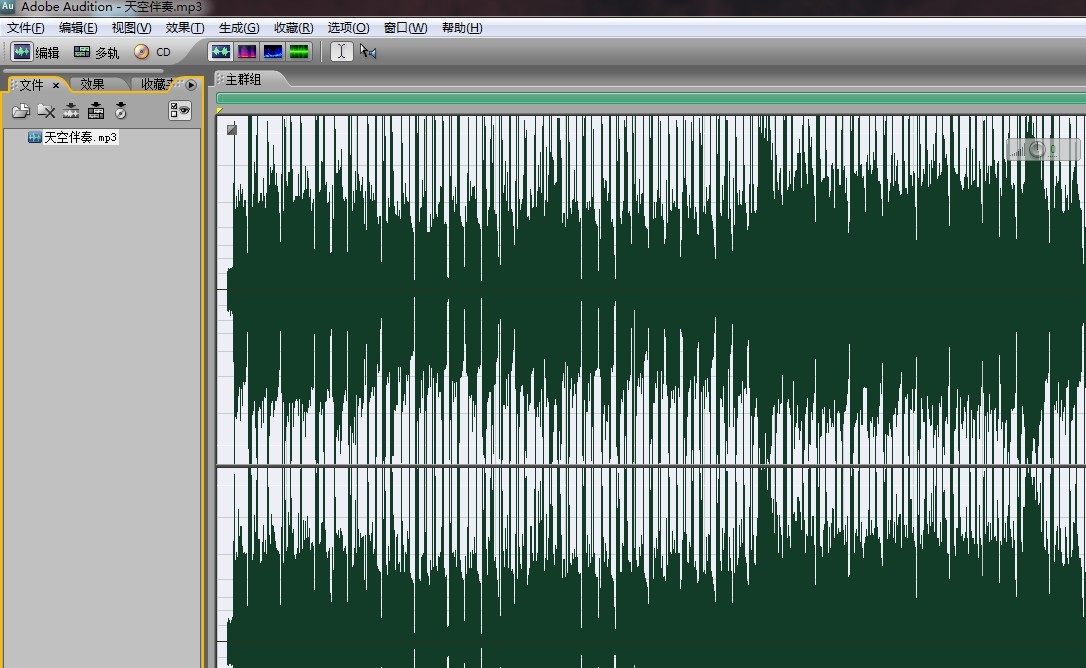Click the green zoom navigation bar
1086x668 pixels.
tap(651, 98)
